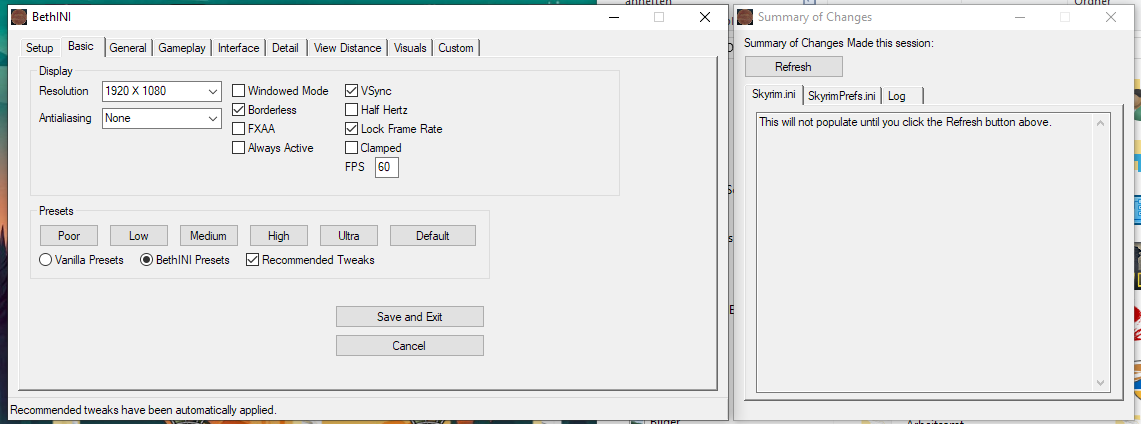
Task: Switch to the Interface tab
Action: [x=239, y=48]
